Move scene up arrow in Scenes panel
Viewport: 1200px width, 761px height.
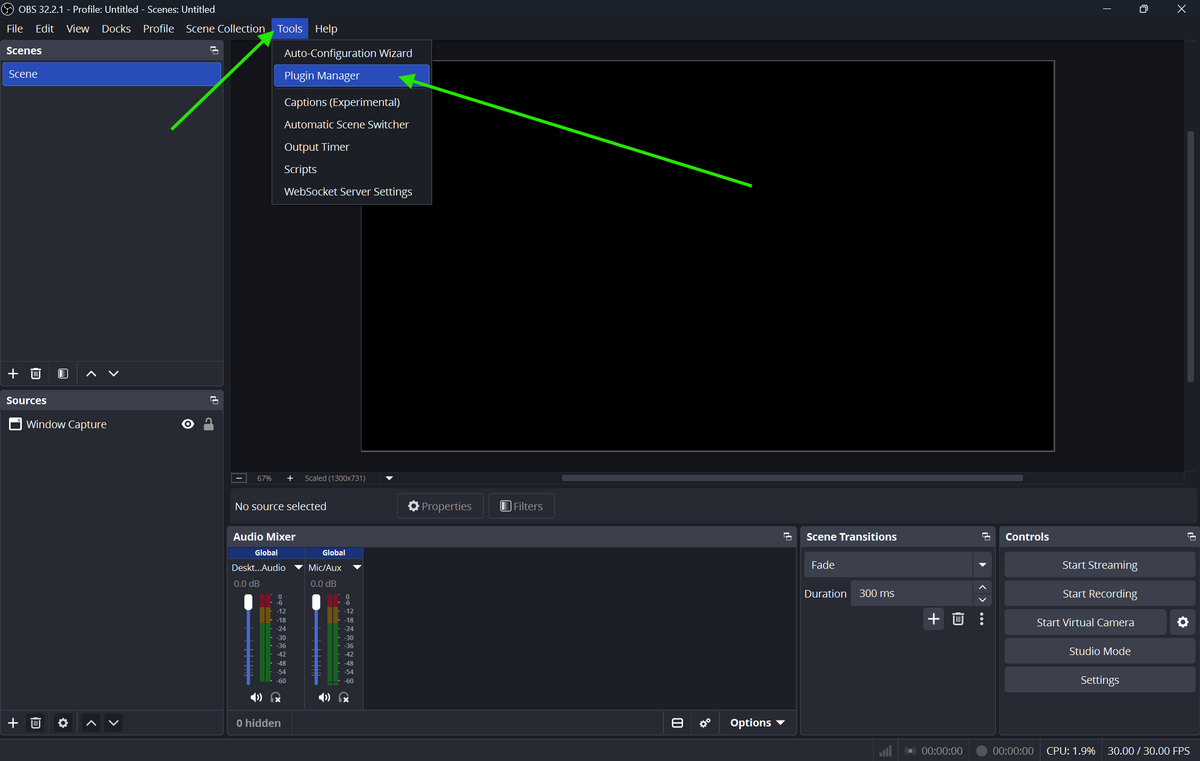coord(91,373)
